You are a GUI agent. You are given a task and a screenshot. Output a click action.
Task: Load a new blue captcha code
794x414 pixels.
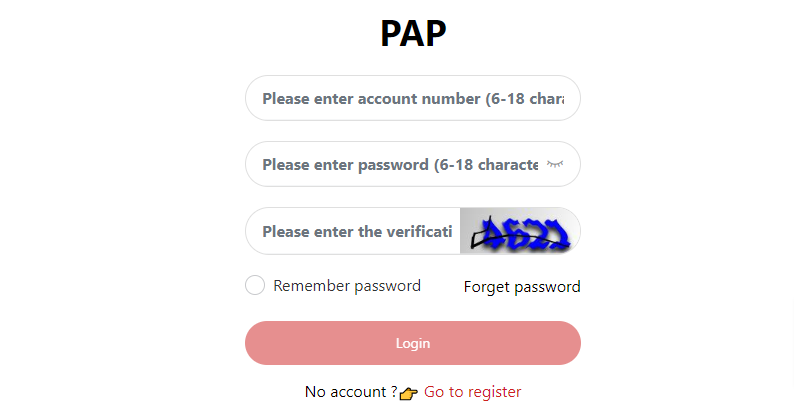(519, 231)
